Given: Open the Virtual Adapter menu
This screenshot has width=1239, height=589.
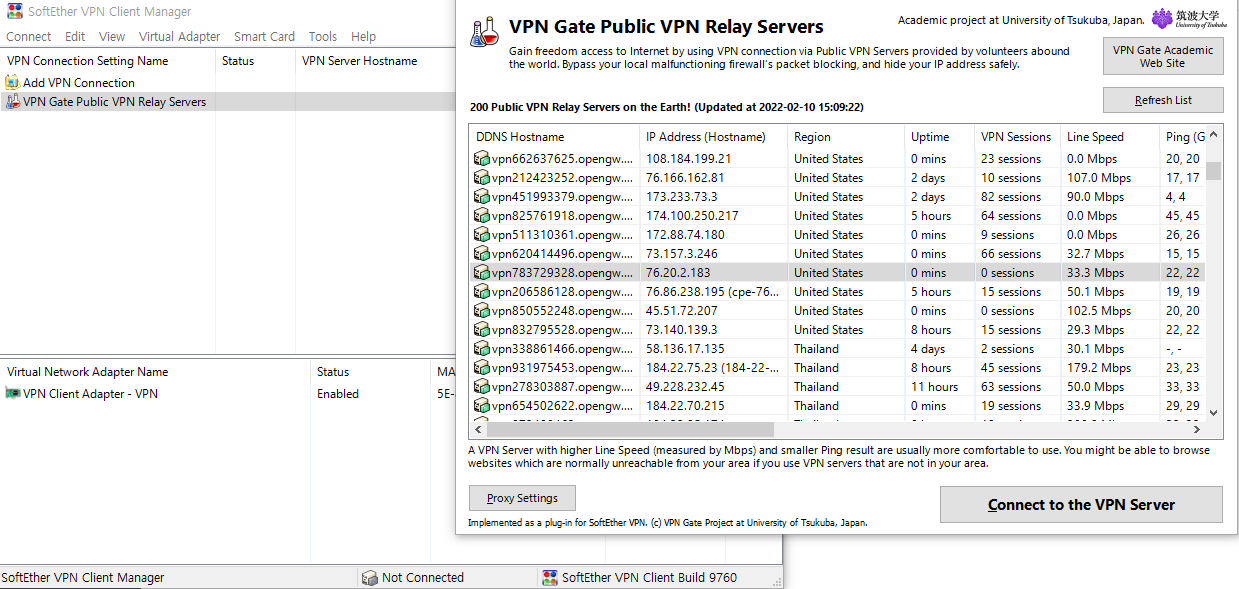Looking at the screenshot, I should pos(180,36).
